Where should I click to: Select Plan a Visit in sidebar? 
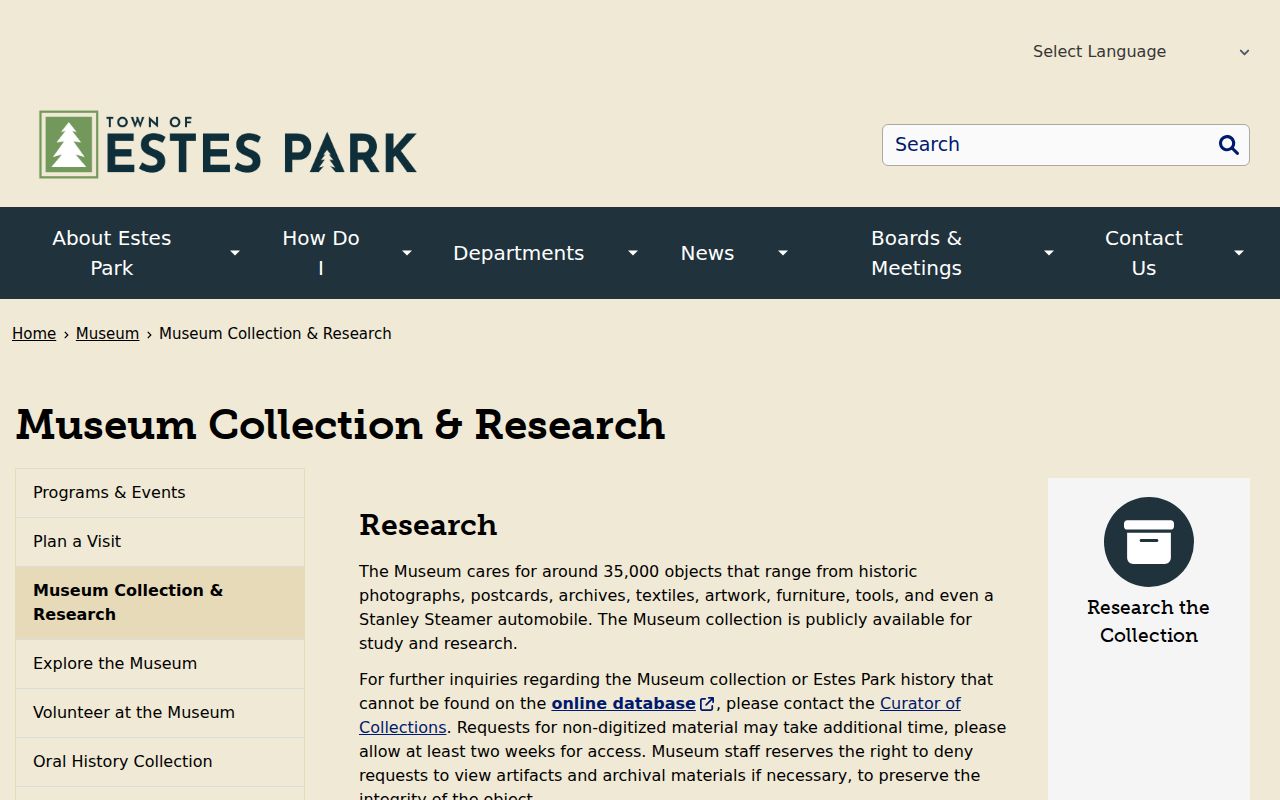[x=160, y=542]
